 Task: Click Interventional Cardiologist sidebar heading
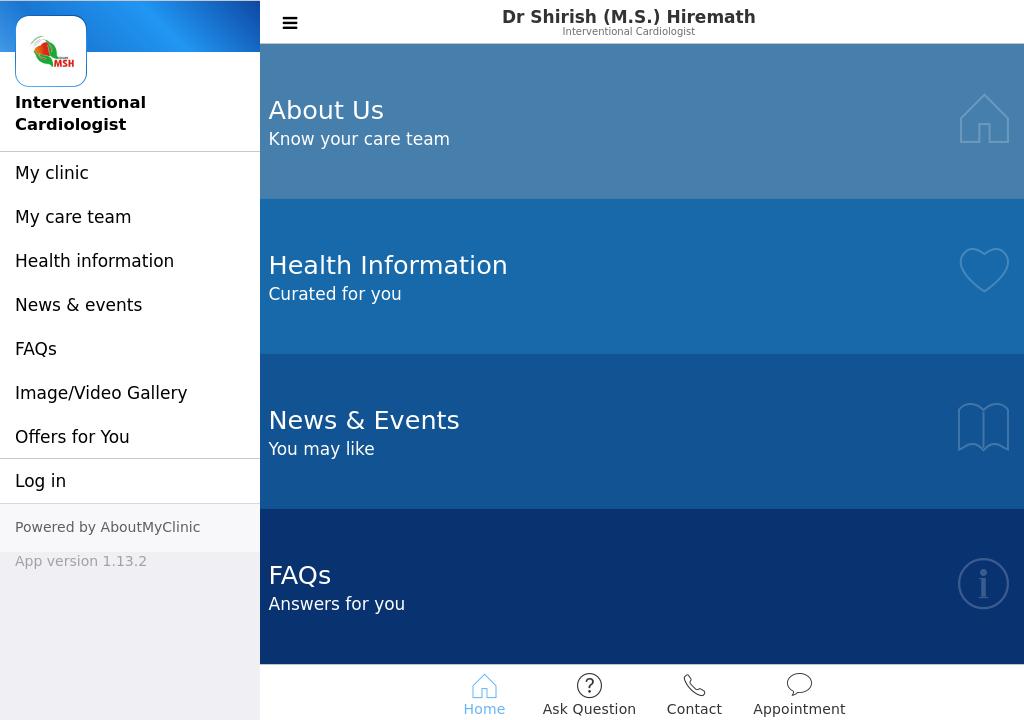tap(80, 113)
